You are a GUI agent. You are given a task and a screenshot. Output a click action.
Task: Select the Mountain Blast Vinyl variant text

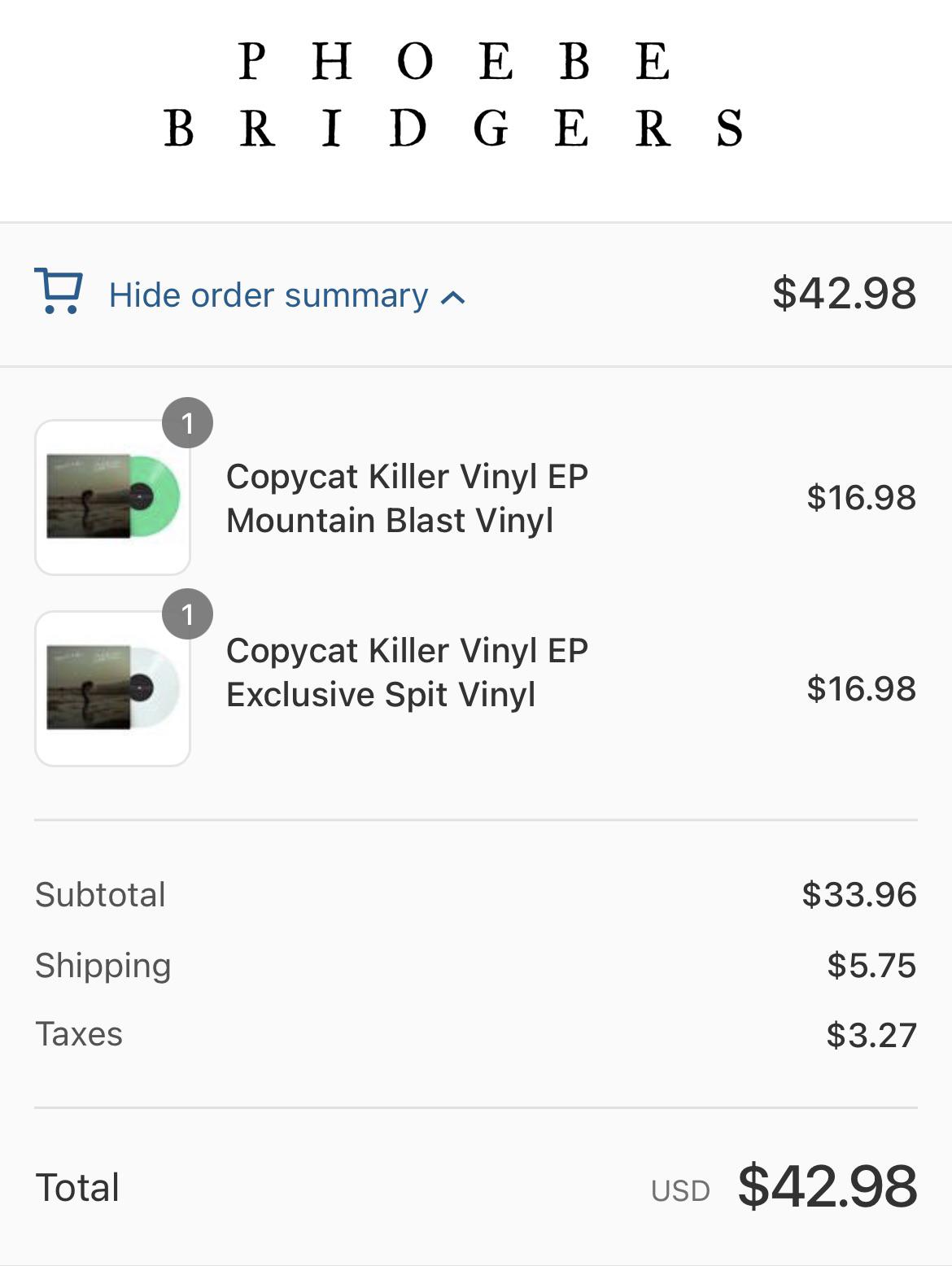(390, 521)
